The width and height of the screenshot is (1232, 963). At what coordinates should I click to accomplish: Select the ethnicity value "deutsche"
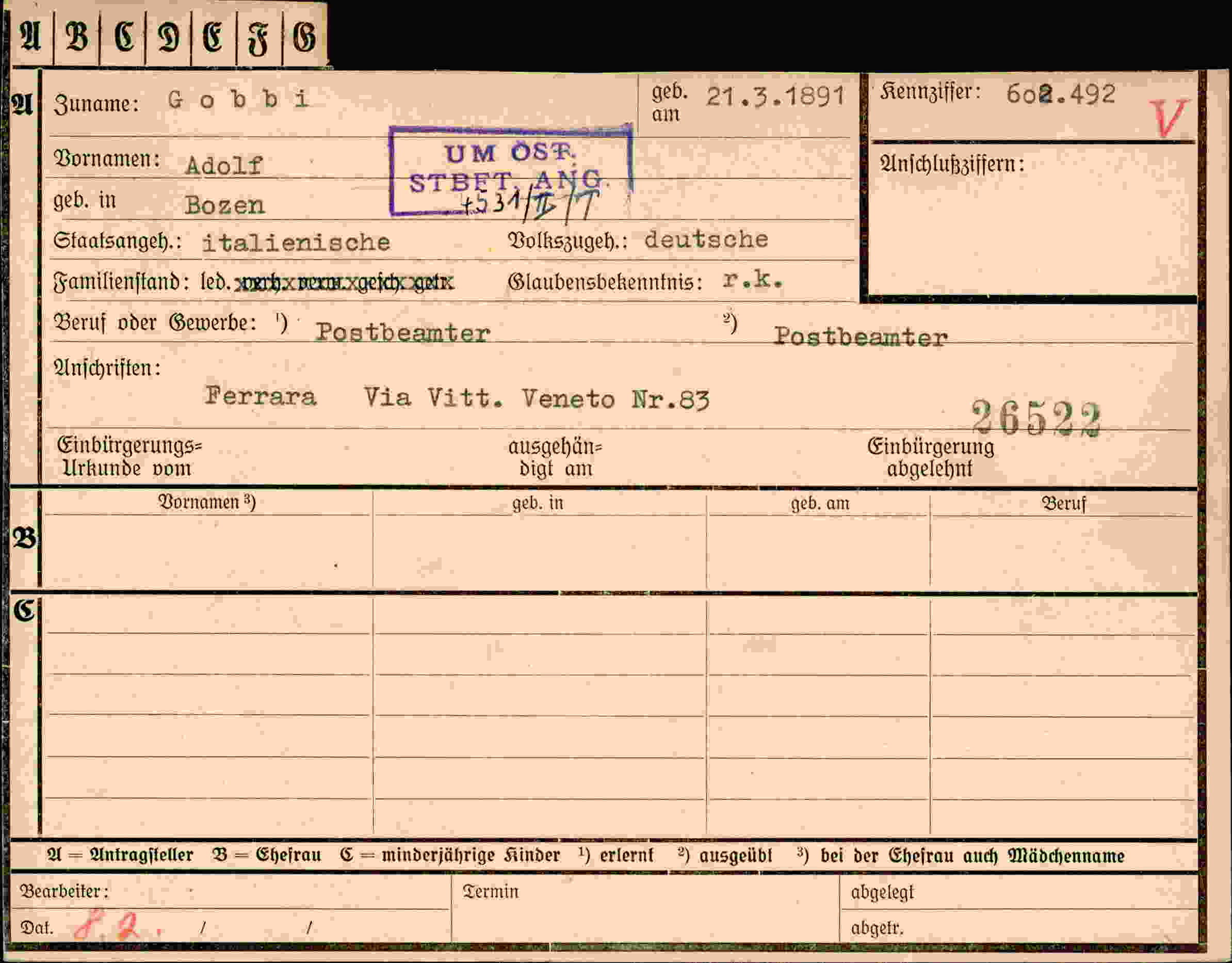coord(706,240)
